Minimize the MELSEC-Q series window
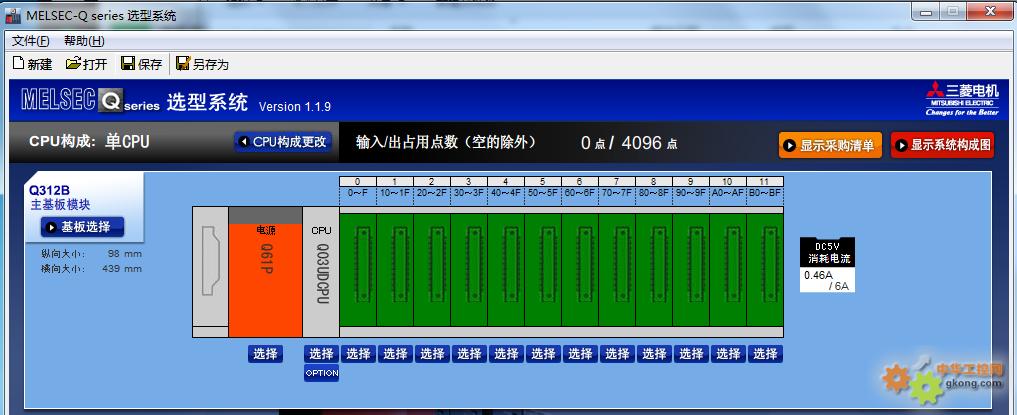 click(926, 12)
